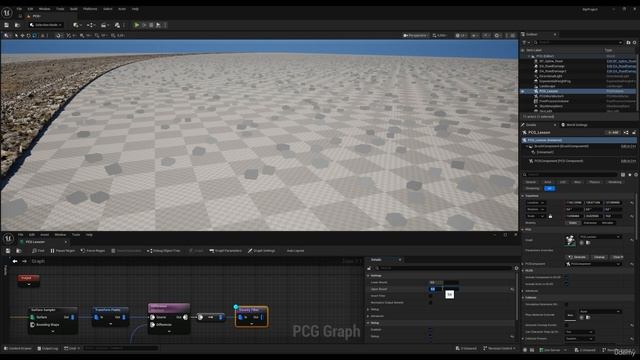640x360 pixels.
Task: Select the red Output node
Action: (x=29, y=280)
